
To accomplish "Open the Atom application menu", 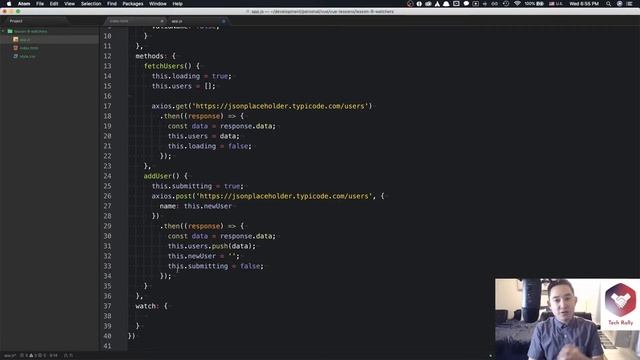I will click(24, 4).
